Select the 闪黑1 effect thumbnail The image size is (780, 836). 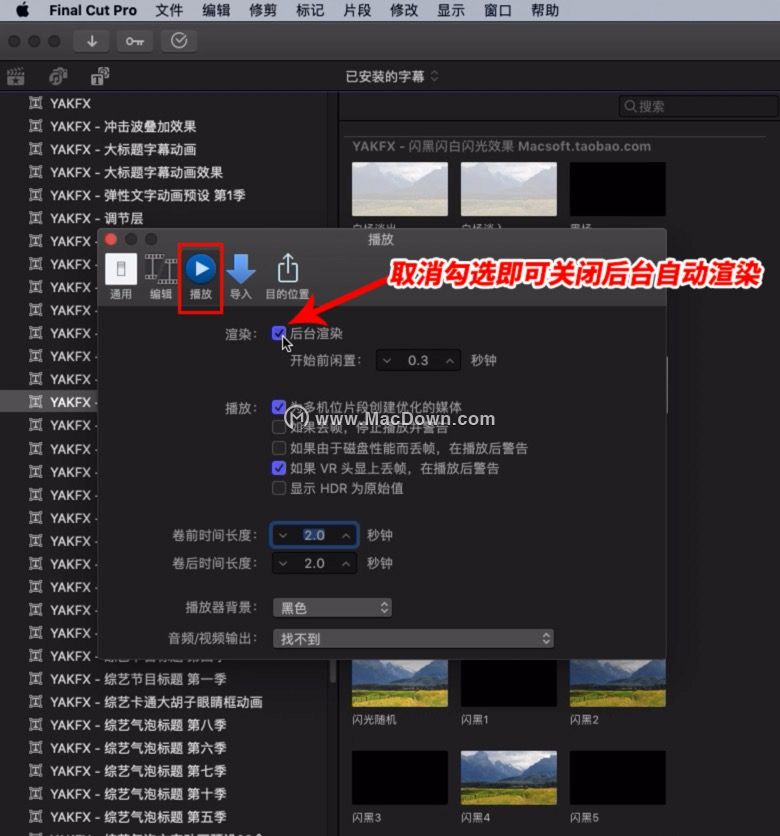click(509, 684)
